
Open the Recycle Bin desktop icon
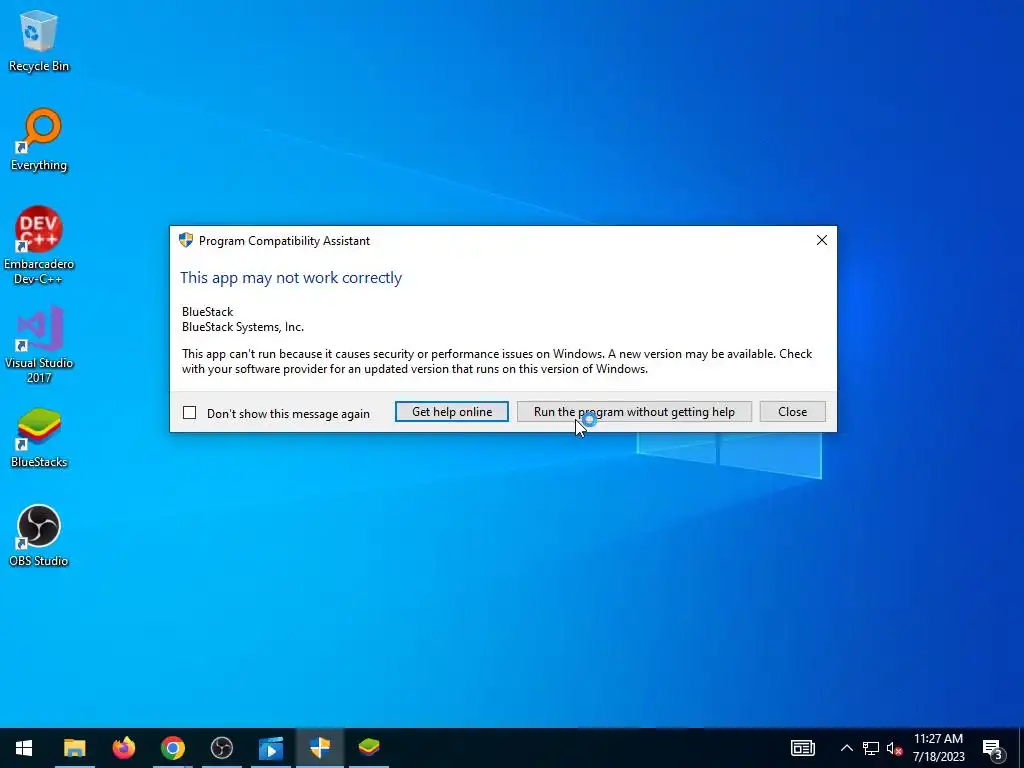click(x=39, y=41)
